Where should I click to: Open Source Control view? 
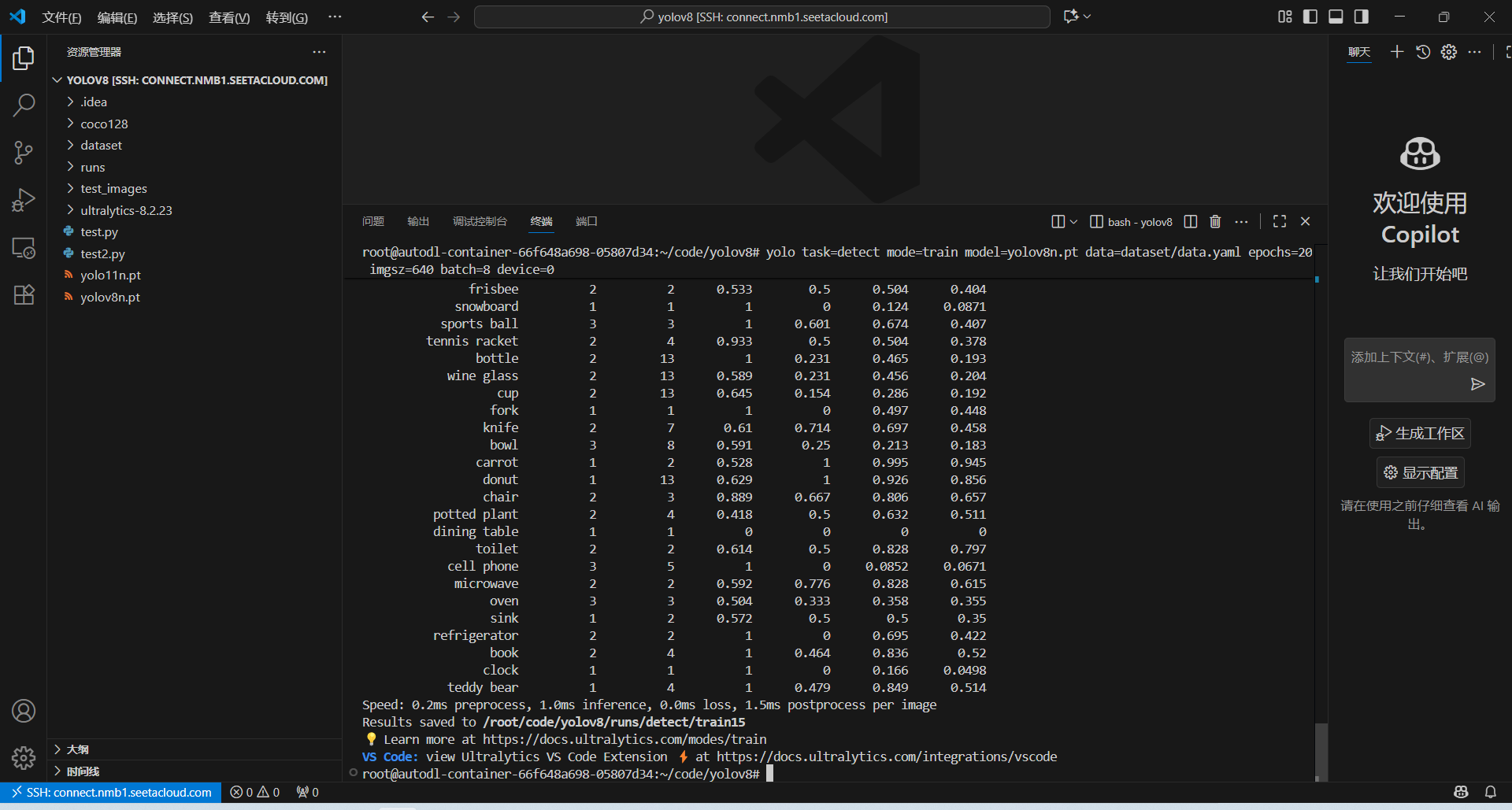click(24, 152)
